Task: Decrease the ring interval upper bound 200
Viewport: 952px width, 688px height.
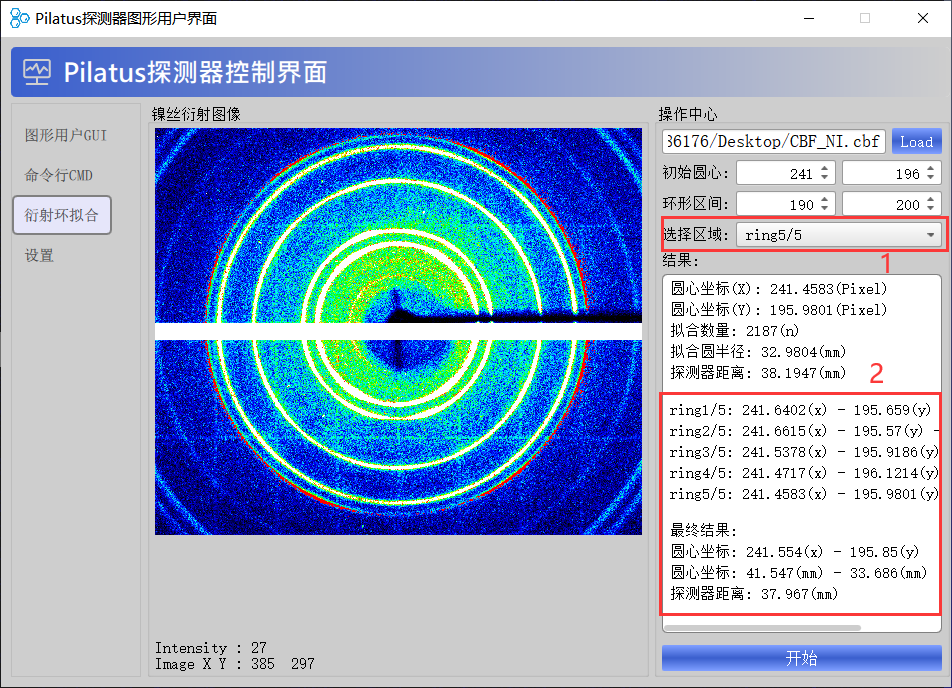Action: click(931, 209)
